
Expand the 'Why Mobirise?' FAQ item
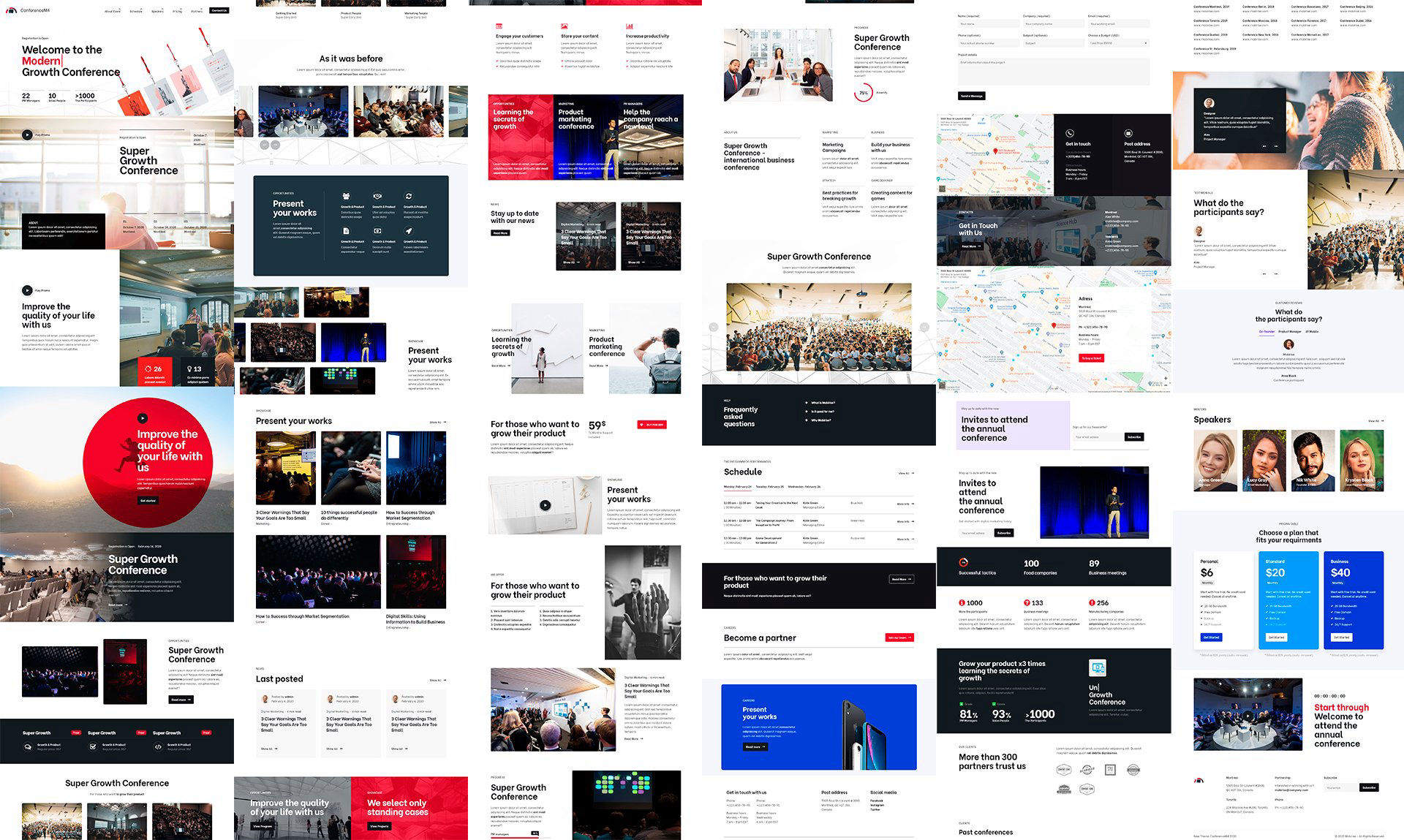(820, 420)
